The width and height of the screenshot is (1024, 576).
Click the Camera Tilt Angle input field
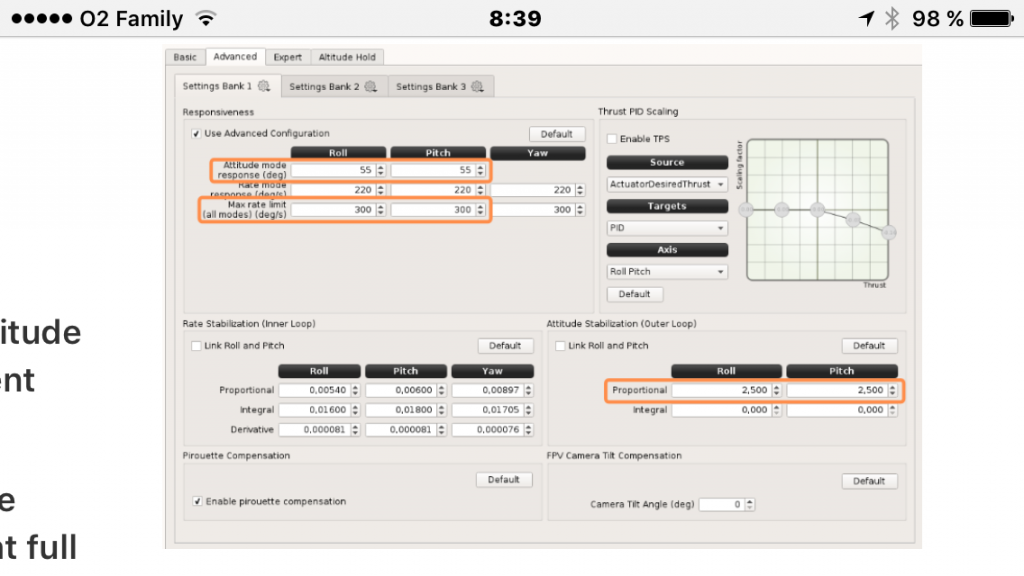point(721,505)
